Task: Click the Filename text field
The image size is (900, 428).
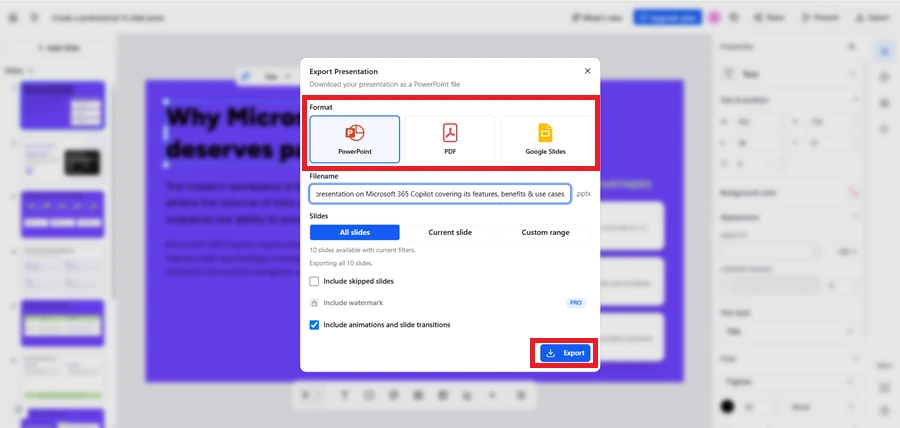Action: 440,194
